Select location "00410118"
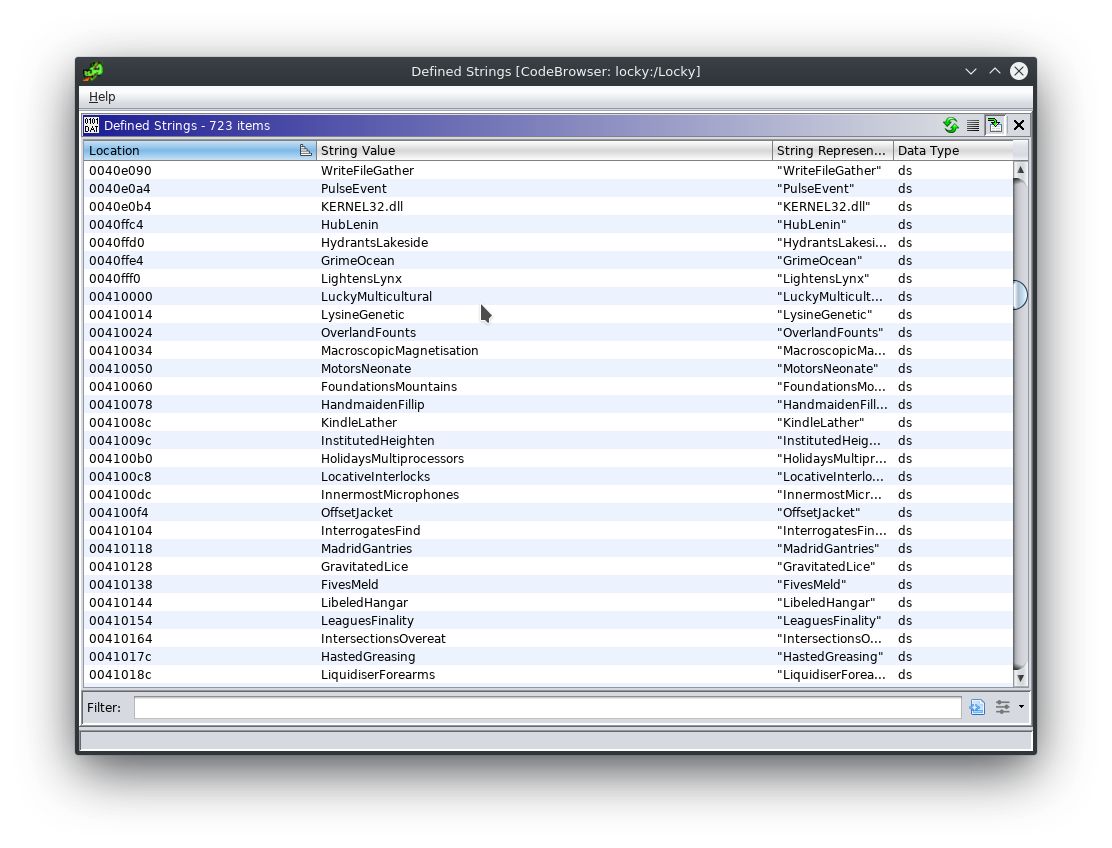1112x848 pixels. tap(121, 549)
